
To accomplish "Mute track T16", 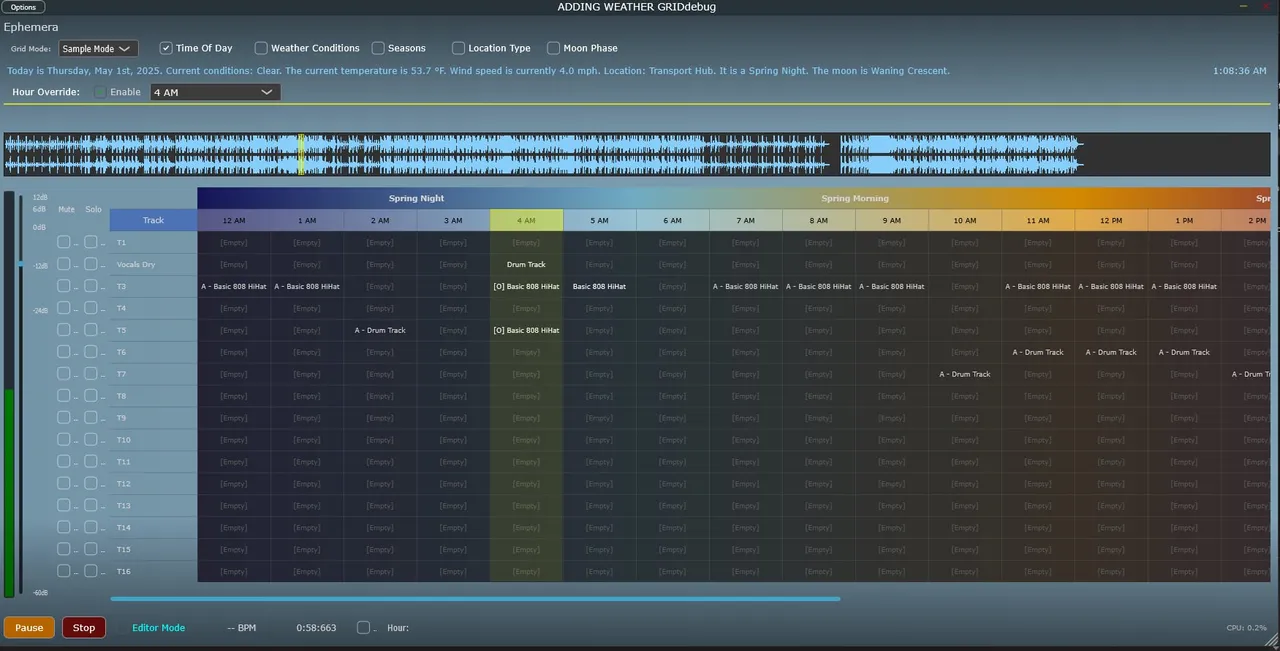I will click(64, 571).
